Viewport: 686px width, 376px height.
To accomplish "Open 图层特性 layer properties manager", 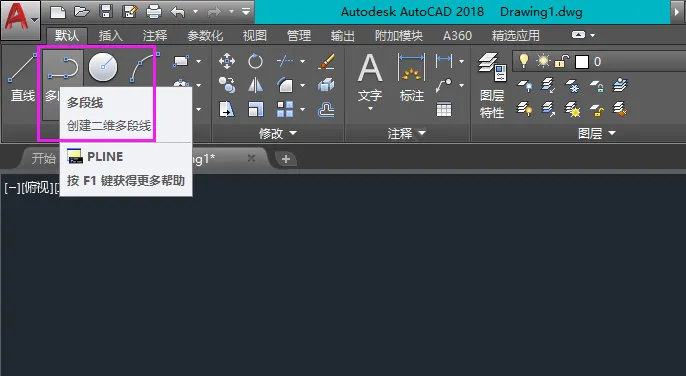I will [492, 85].
